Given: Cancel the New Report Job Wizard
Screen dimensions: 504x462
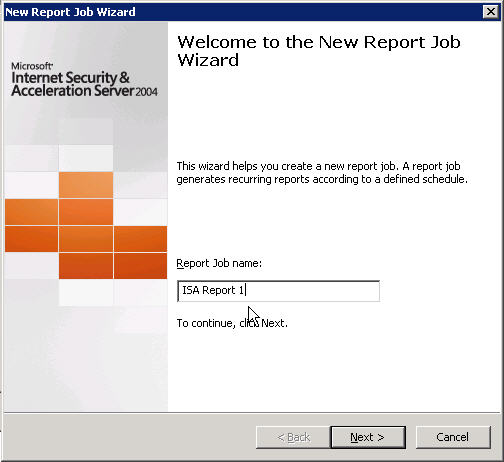Looking at the screenshot, I should (x=453, y=437).
